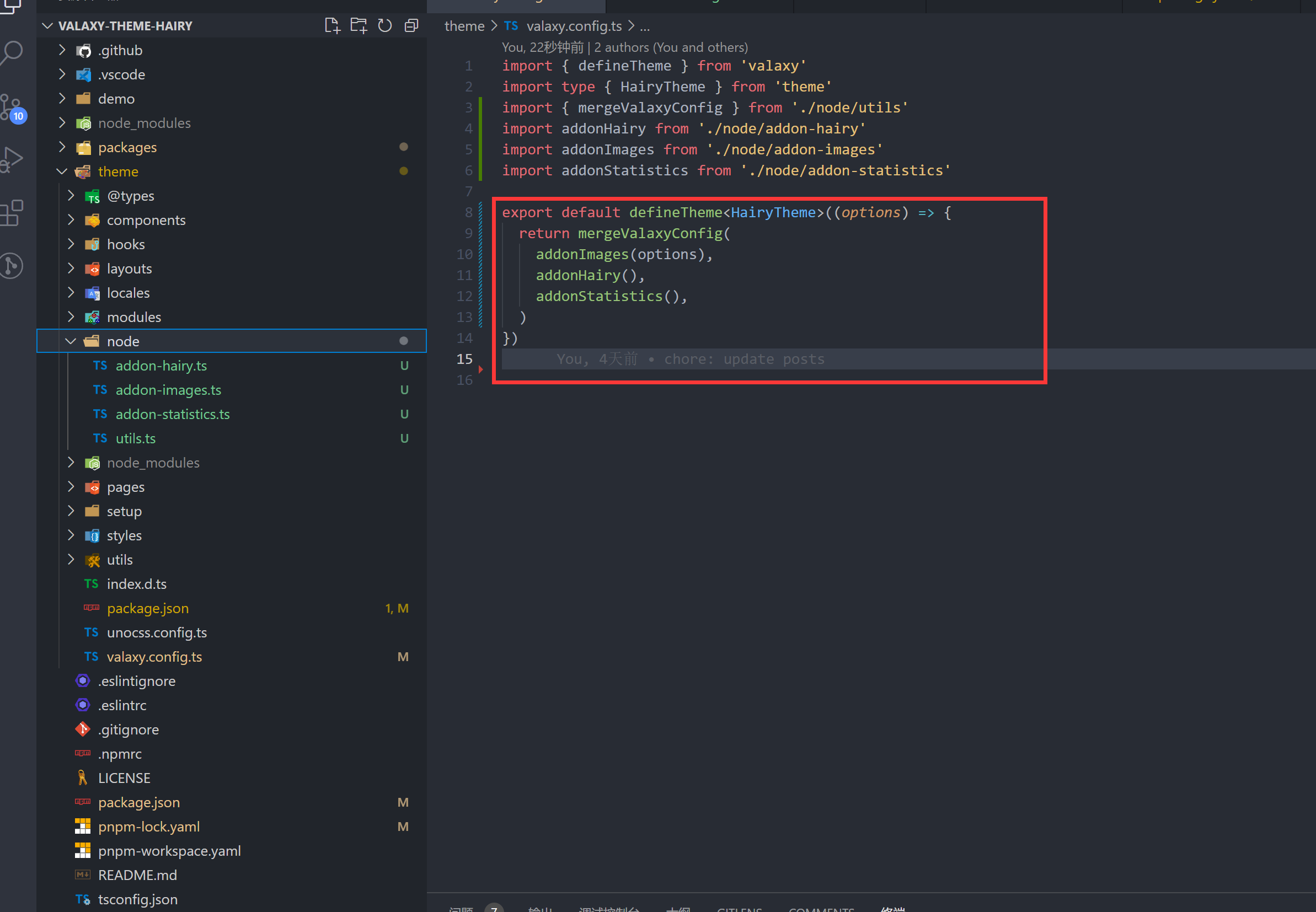
Task: Open utils.ts in node folder
Action: click(136, 438)
